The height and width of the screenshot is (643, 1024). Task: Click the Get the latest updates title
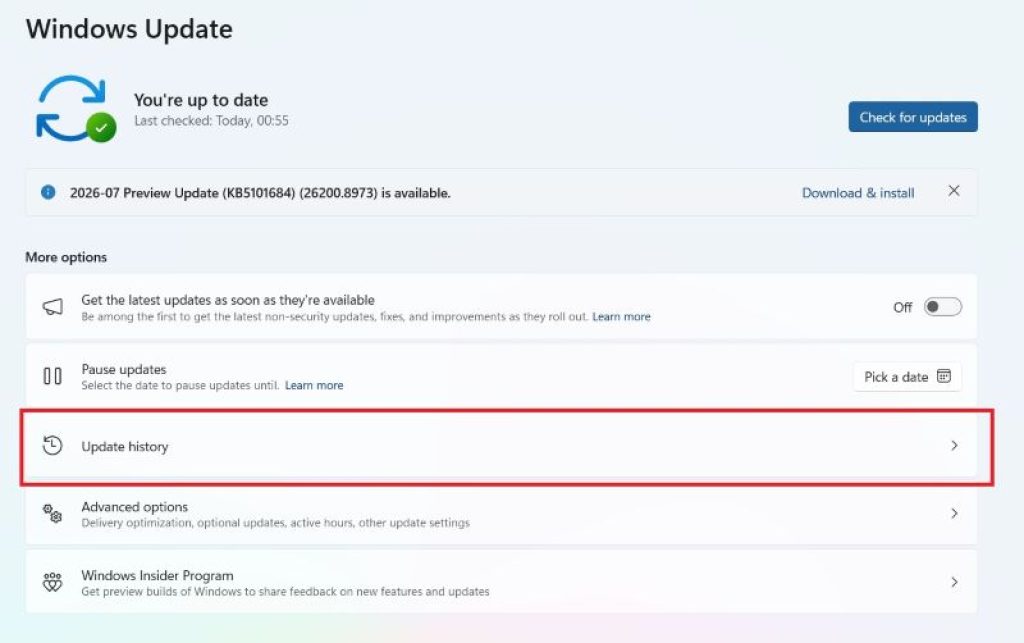(x=228, y=300)
